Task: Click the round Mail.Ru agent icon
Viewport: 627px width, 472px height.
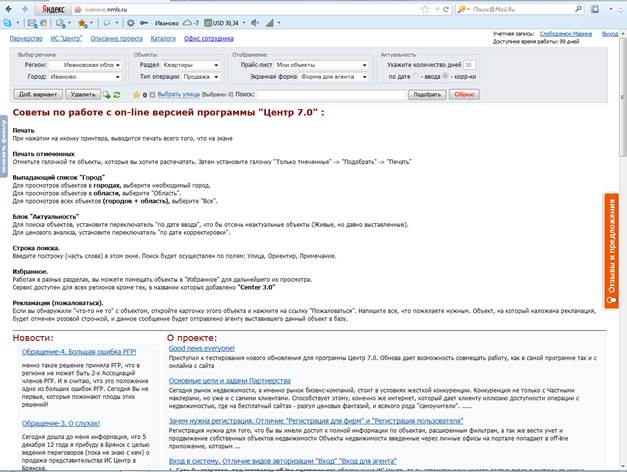Action: coord(43,23)
